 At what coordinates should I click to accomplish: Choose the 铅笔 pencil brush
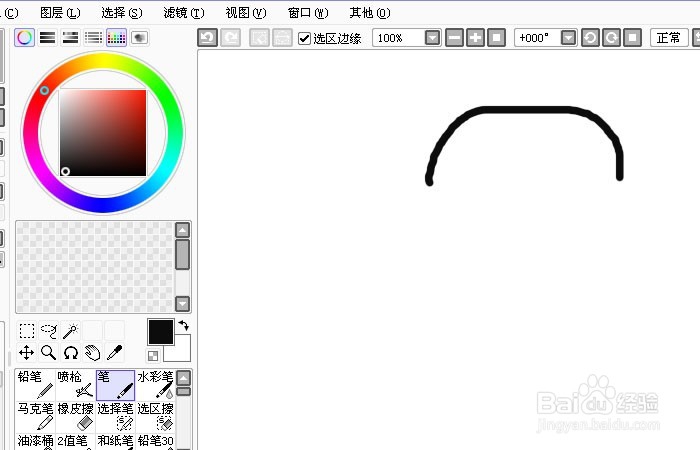coord(35,385)
